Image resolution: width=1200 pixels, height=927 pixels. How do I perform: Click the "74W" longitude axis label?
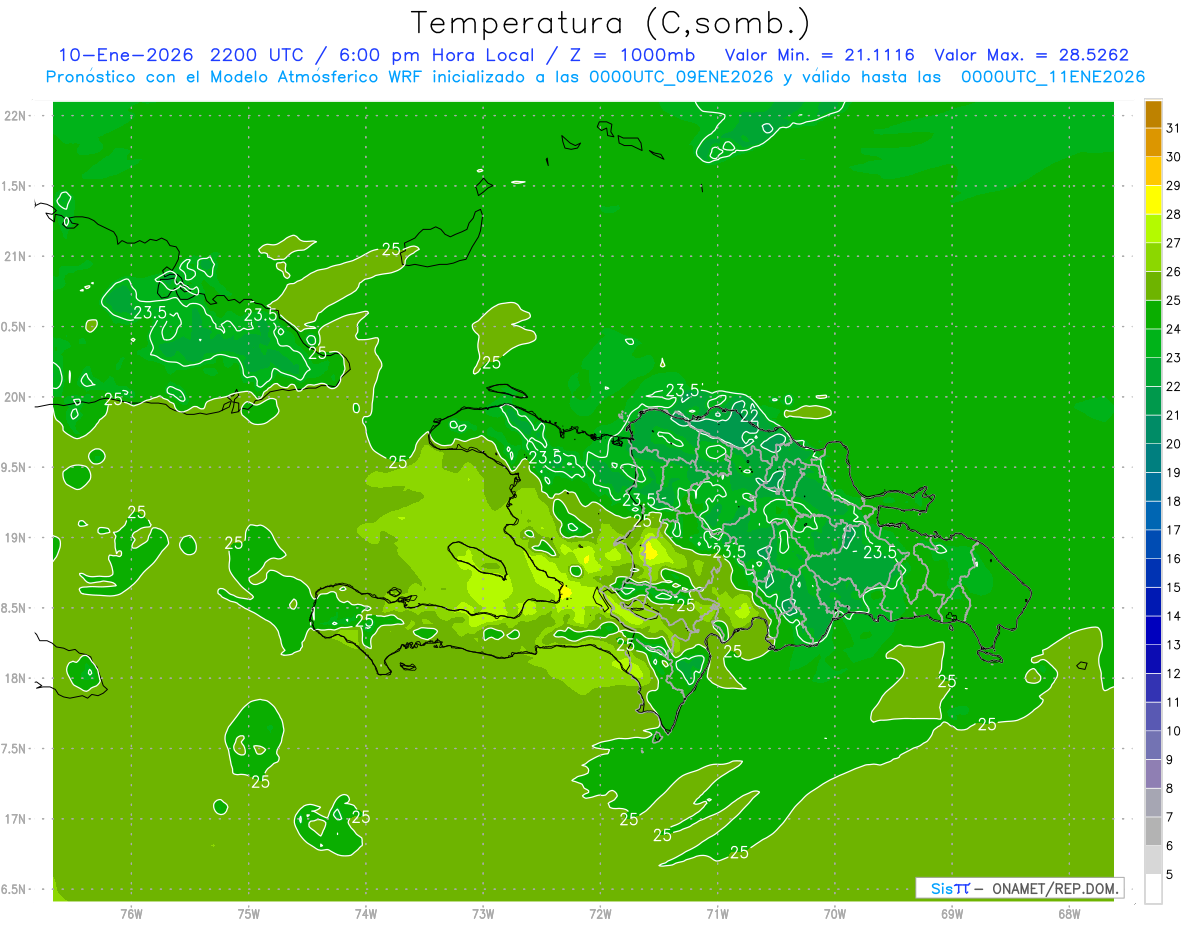point(365,914)
